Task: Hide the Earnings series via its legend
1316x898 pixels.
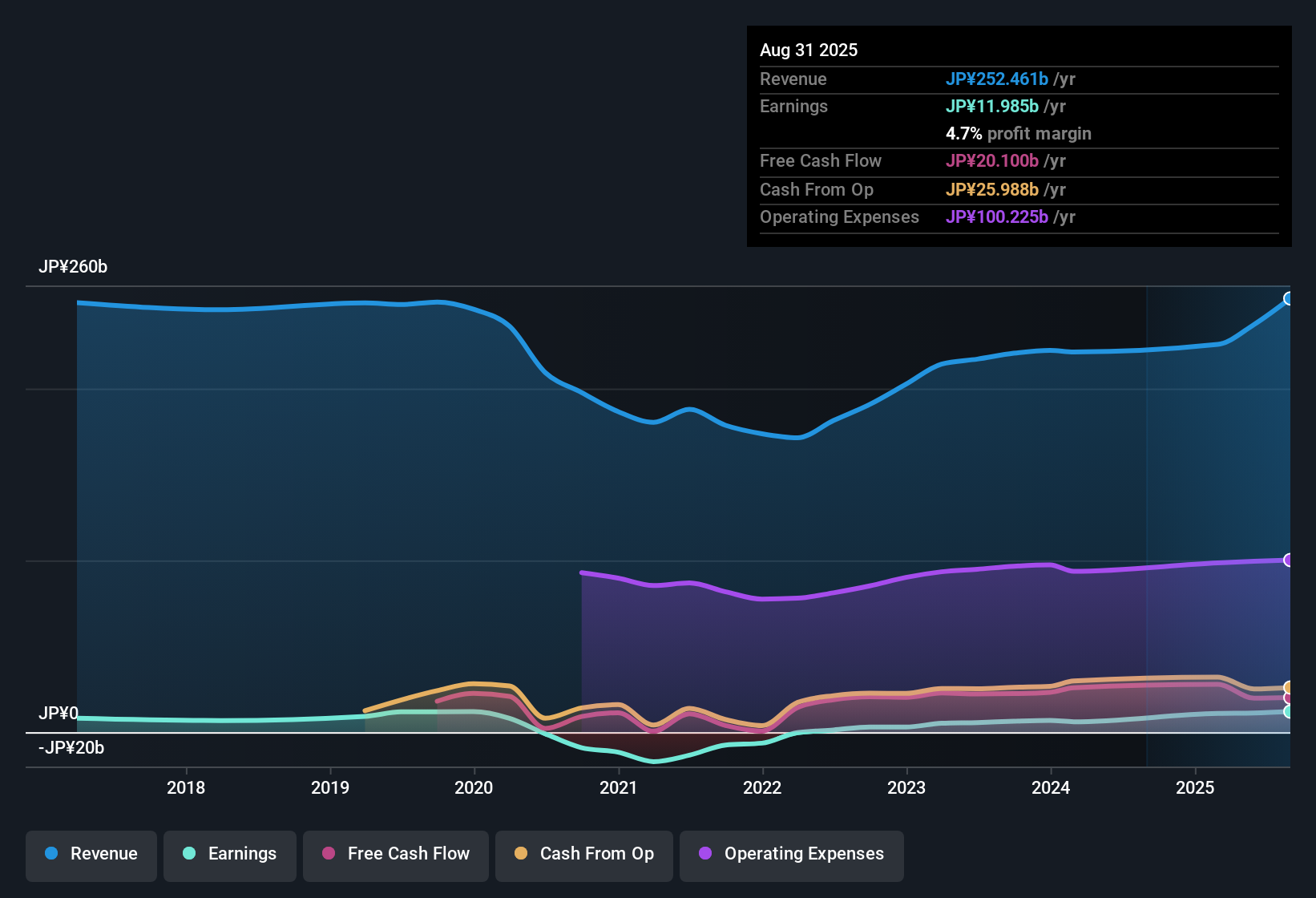Action: point(229,854)
